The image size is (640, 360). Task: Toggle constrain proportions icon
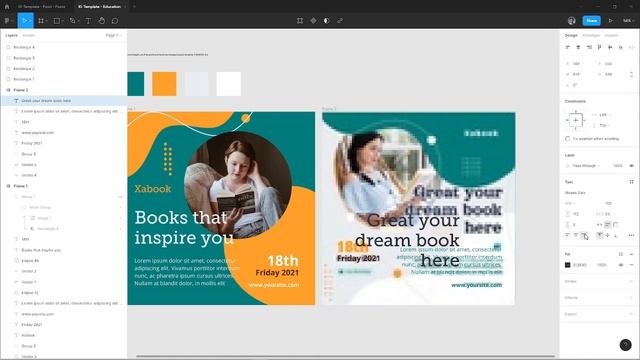(631, 74)
